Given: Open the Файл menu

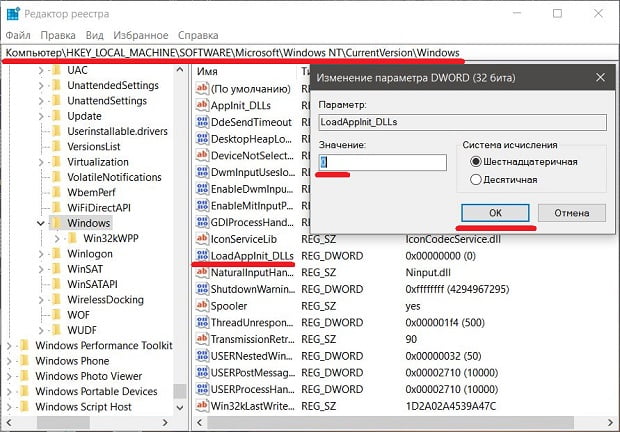Looking at the screenshot, I should 20,34.
